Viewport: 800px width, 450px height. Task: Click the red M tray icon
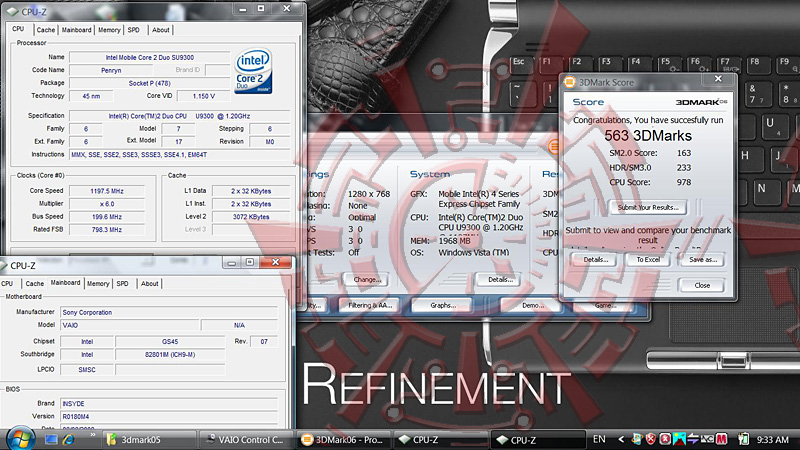(721, 439)
